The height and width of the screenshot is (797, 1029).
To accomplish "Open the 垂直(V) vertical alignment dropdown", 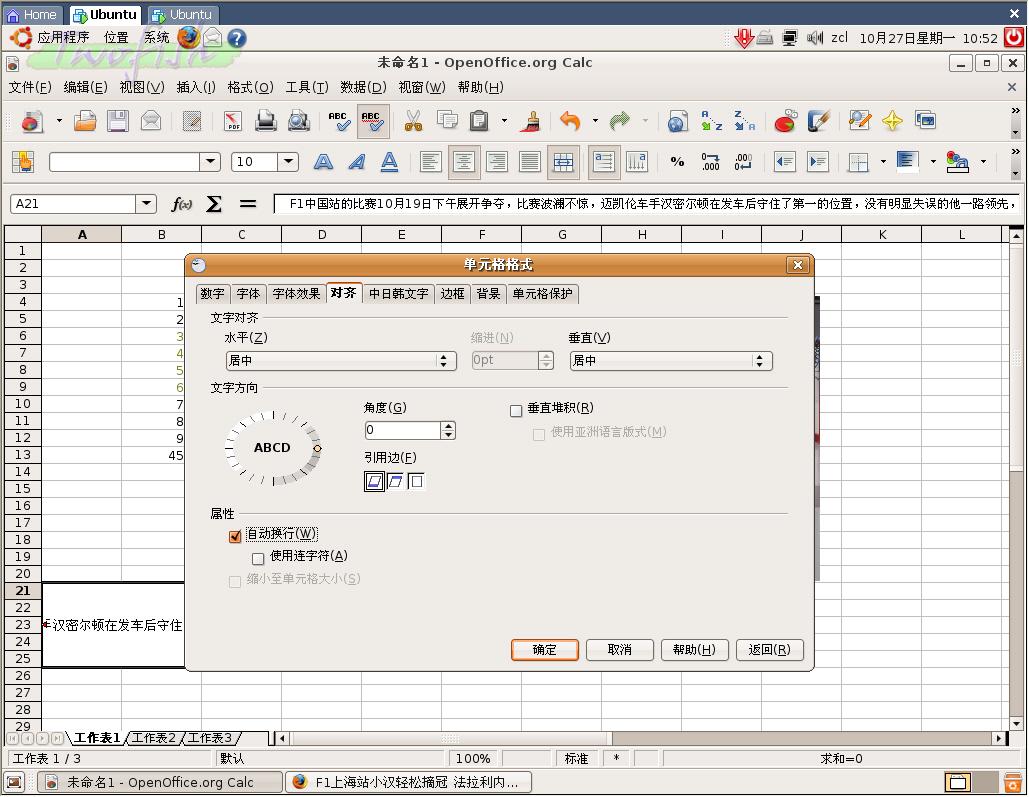I will click(x=671, y=360).
